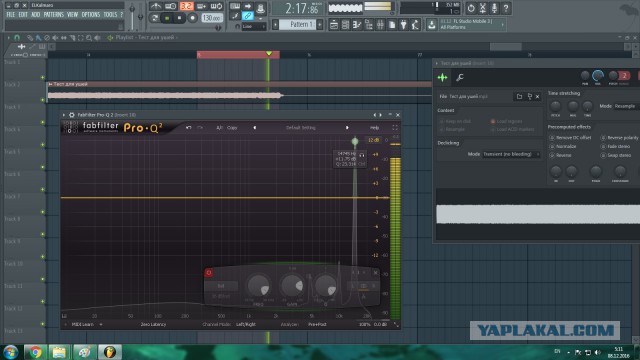Select the playlist mute tool
This screenshot has width=640, height=360.
point(55,38)
